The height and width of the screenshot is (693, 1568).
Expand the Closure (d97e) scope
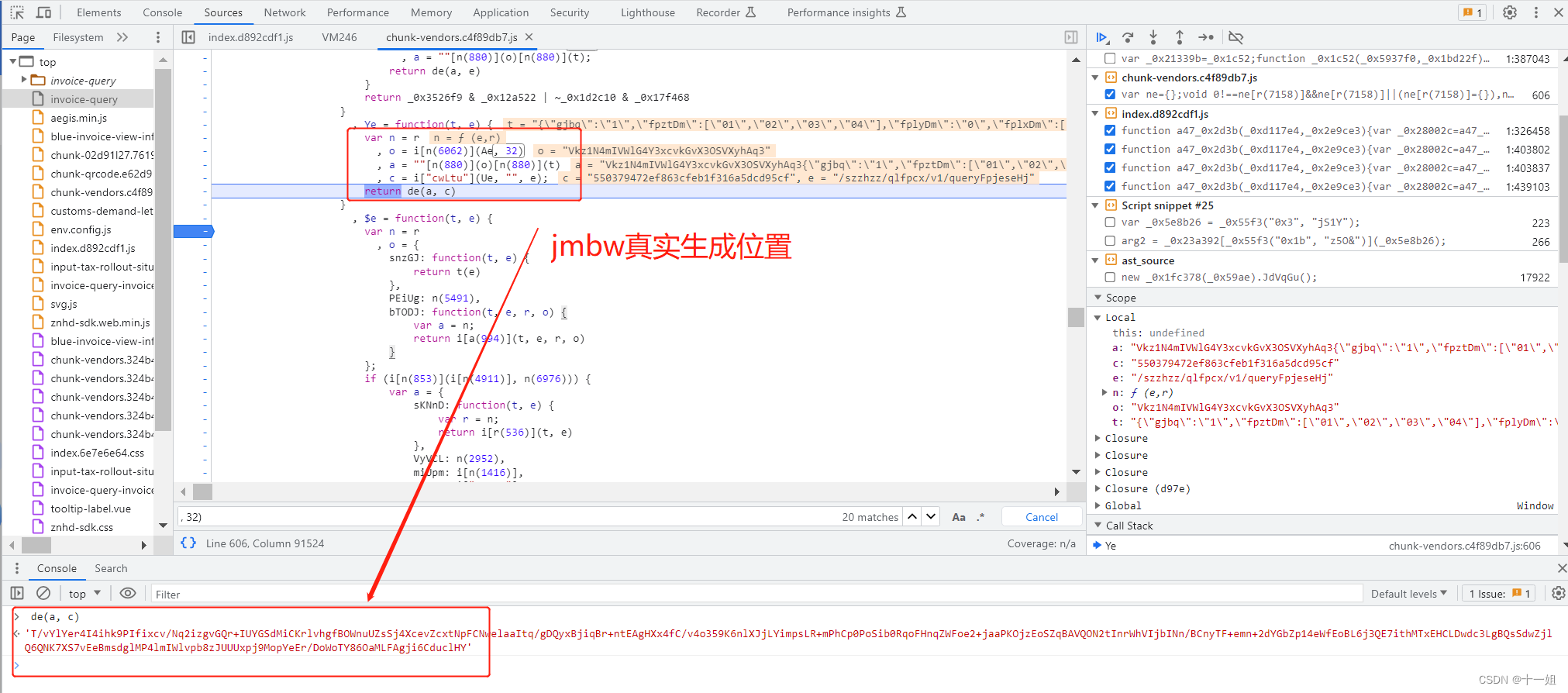[1098, 488]
